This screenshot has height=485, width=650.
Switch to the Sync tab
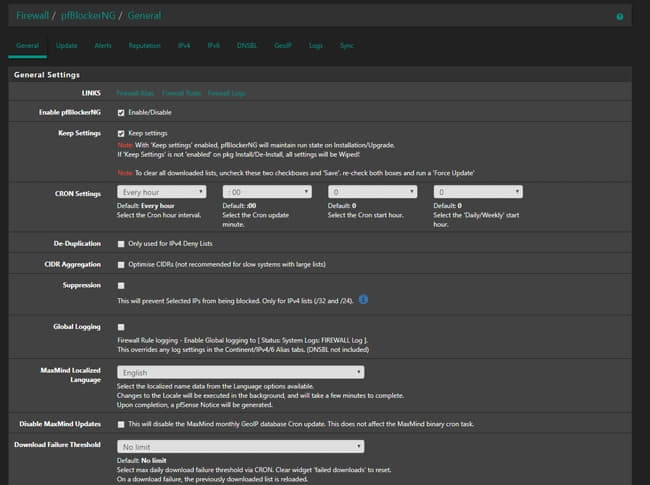tap(347, 46)
